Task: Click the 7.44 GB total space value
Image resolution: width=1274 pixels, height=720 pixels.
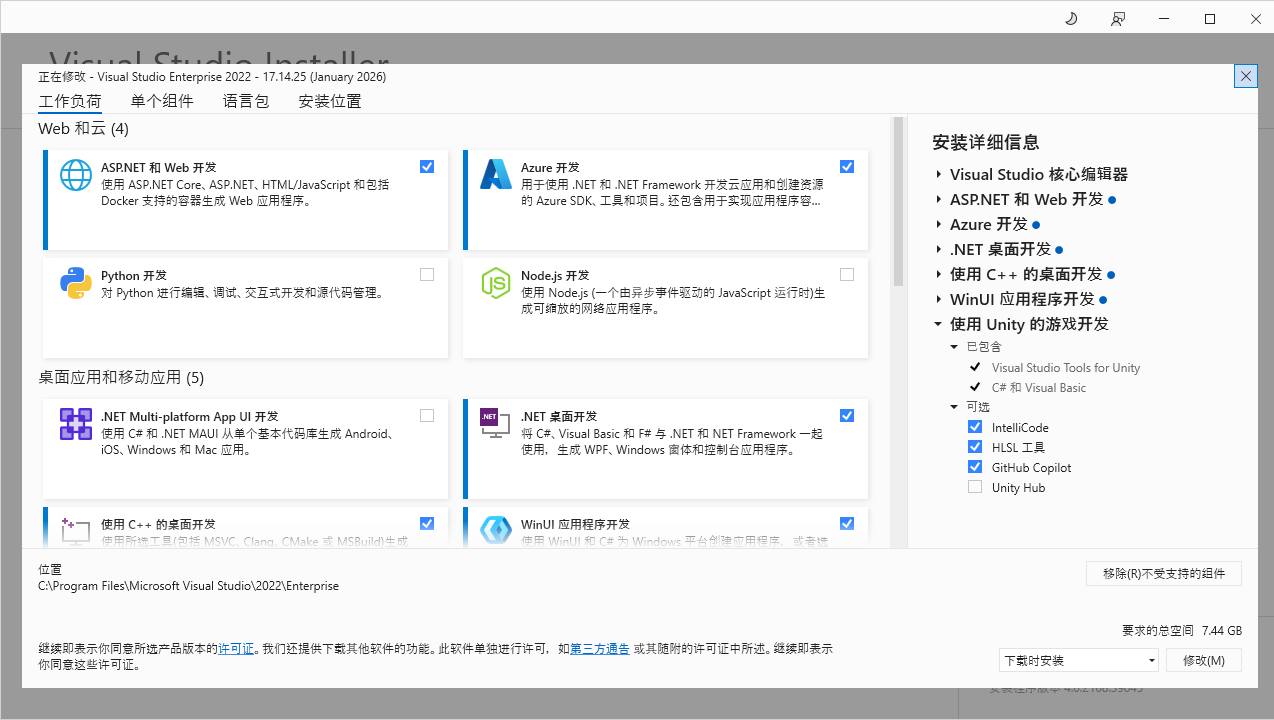Action: pyautogui.click(x=1222, y=631)
